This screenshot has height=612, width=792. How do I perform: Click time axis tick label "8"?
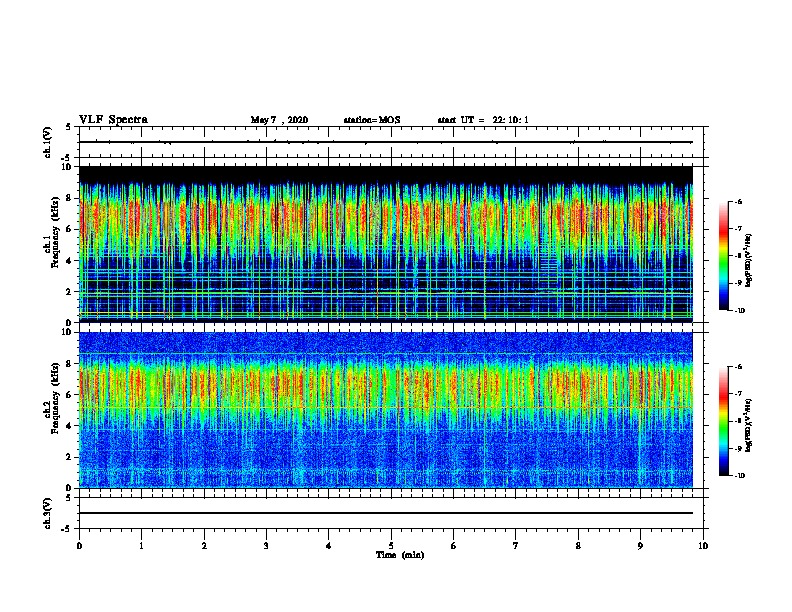coord(578,546)
